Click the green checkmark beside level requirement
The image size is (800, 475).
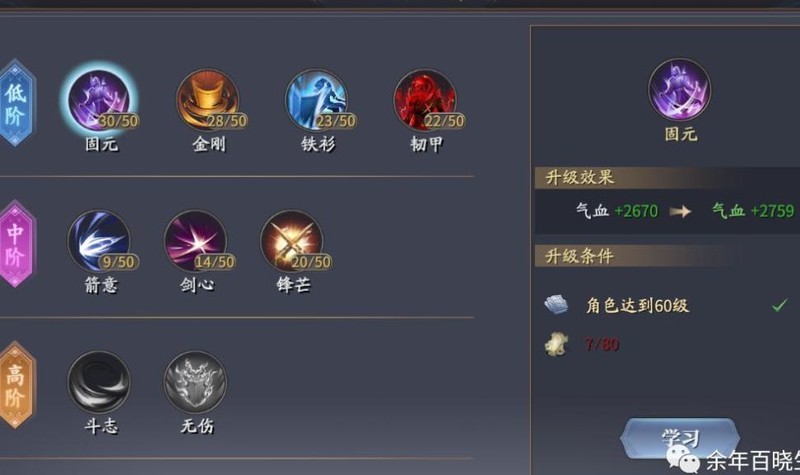[780, 306]
